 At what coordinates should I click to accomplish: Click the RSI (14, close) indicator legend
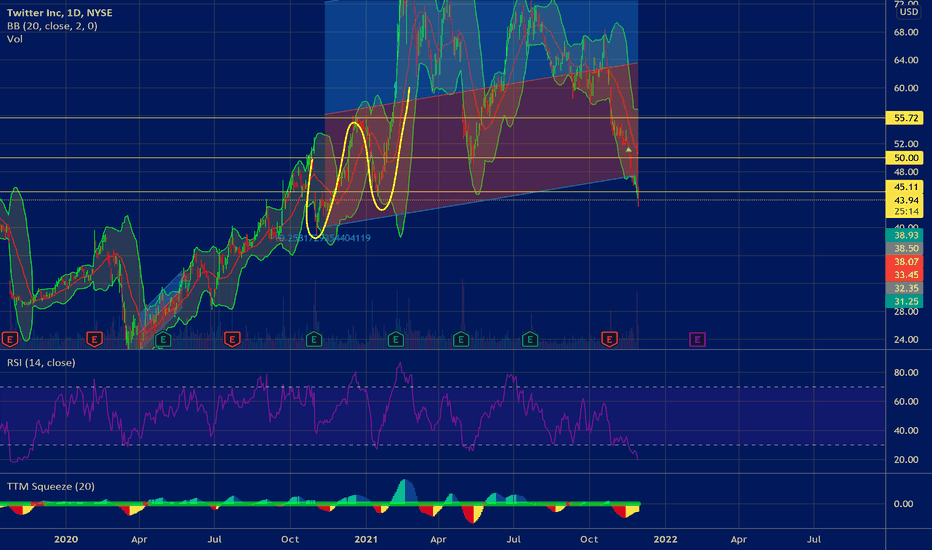pyautogui.click(x=41, y=362)
